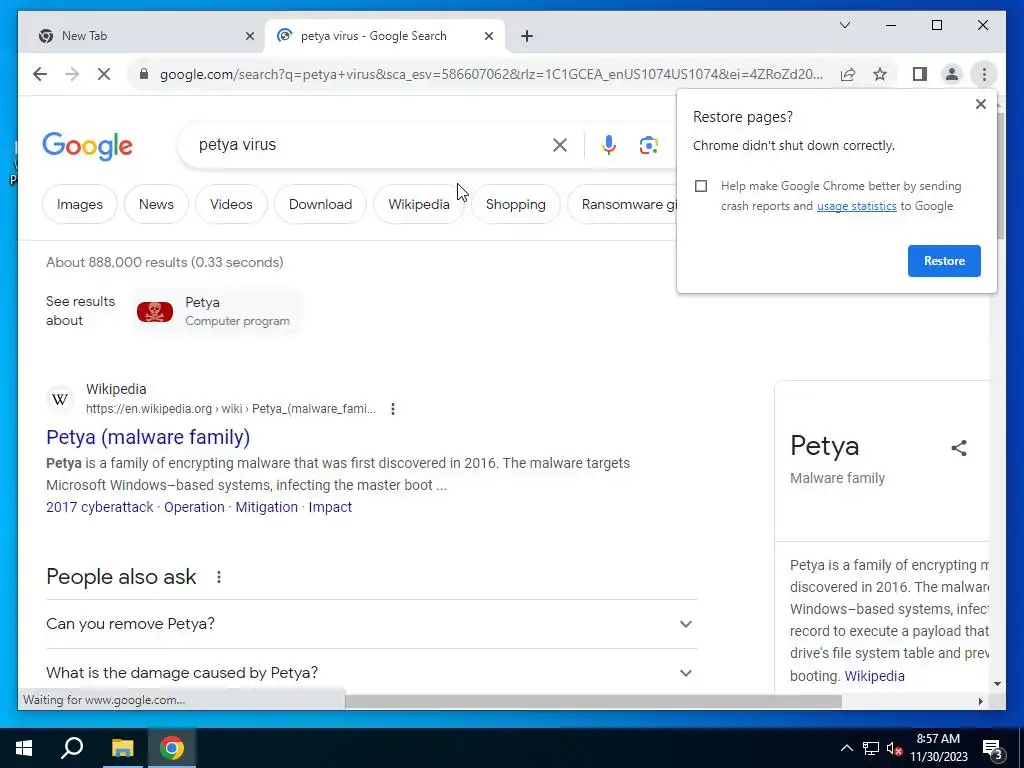Select the Wikipedia filter chip
Screen dimensions: 1024x768
(419, 204)
